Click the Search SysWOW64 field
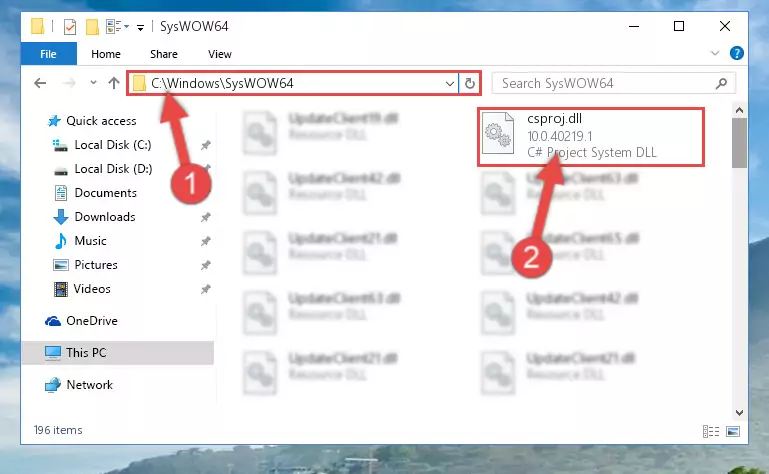769x474 pixels. tap(606, 83)
